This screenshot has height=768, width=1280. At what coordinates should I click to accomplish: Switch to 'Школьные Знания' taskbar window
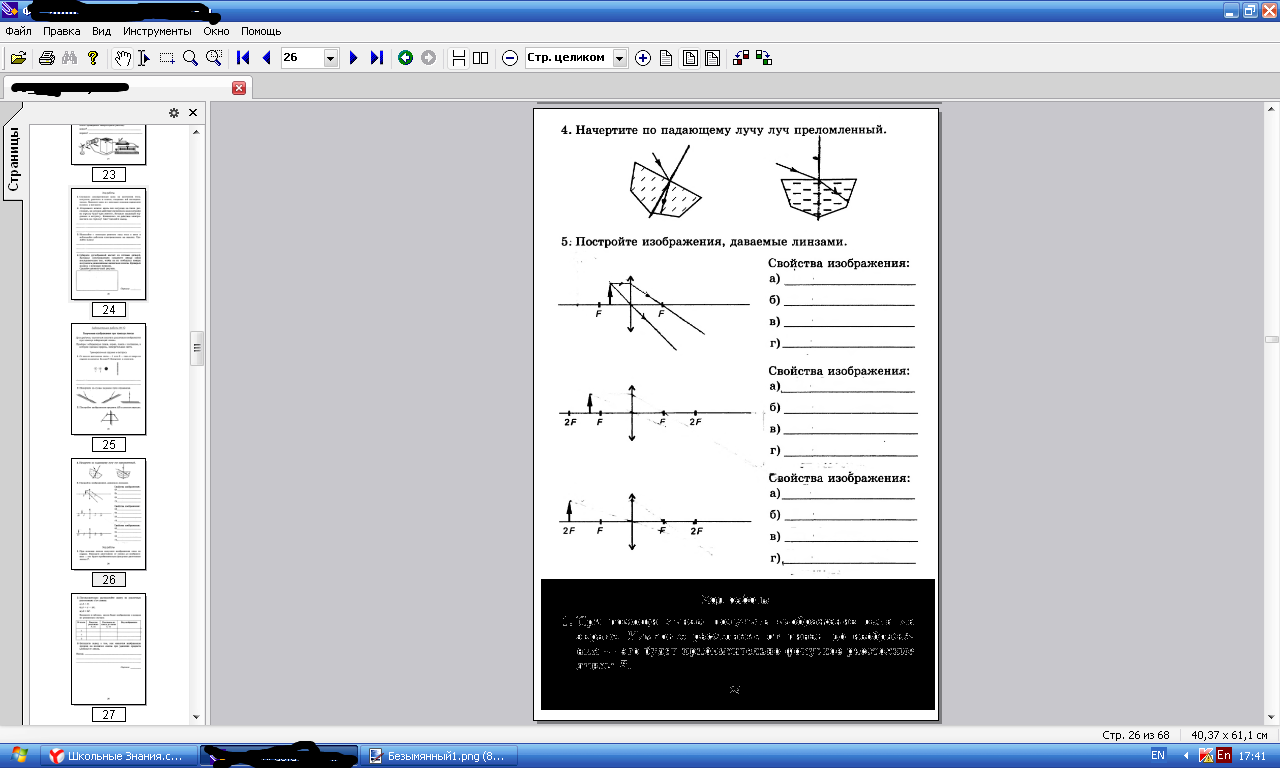coord(118,756)
